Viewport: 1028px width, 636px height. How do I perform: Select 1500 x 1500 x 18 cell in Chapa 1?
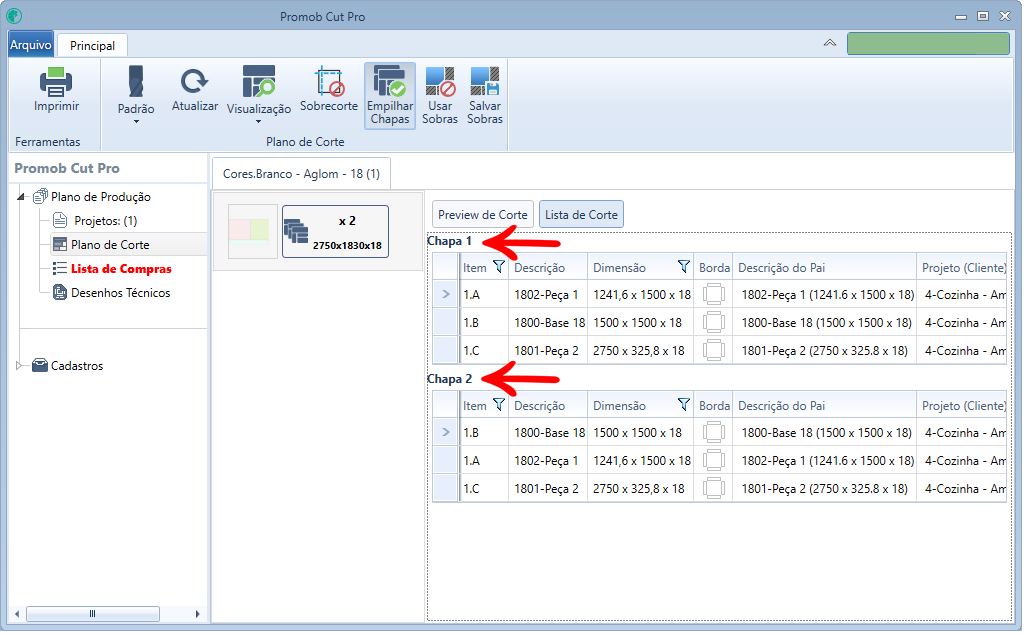tap(641, 323)
